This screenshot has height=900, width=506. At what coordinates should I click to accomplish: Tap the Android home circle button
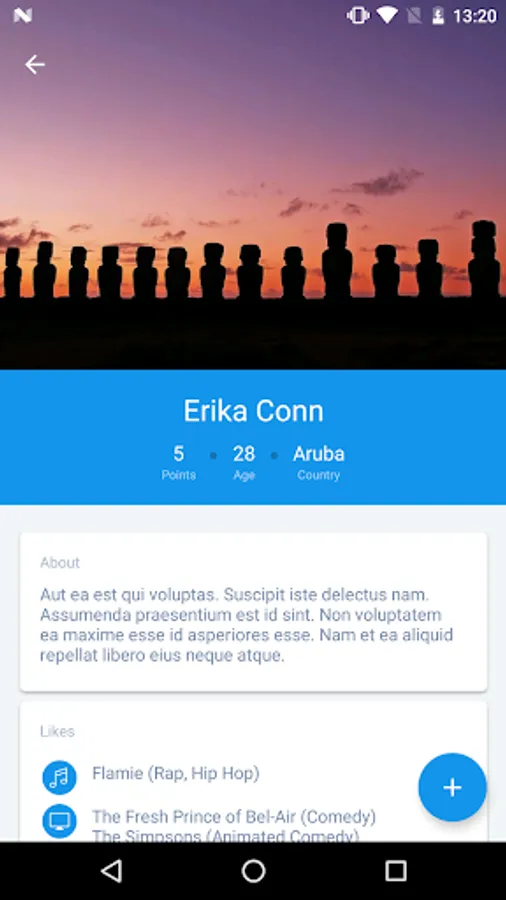pos(253,871)
